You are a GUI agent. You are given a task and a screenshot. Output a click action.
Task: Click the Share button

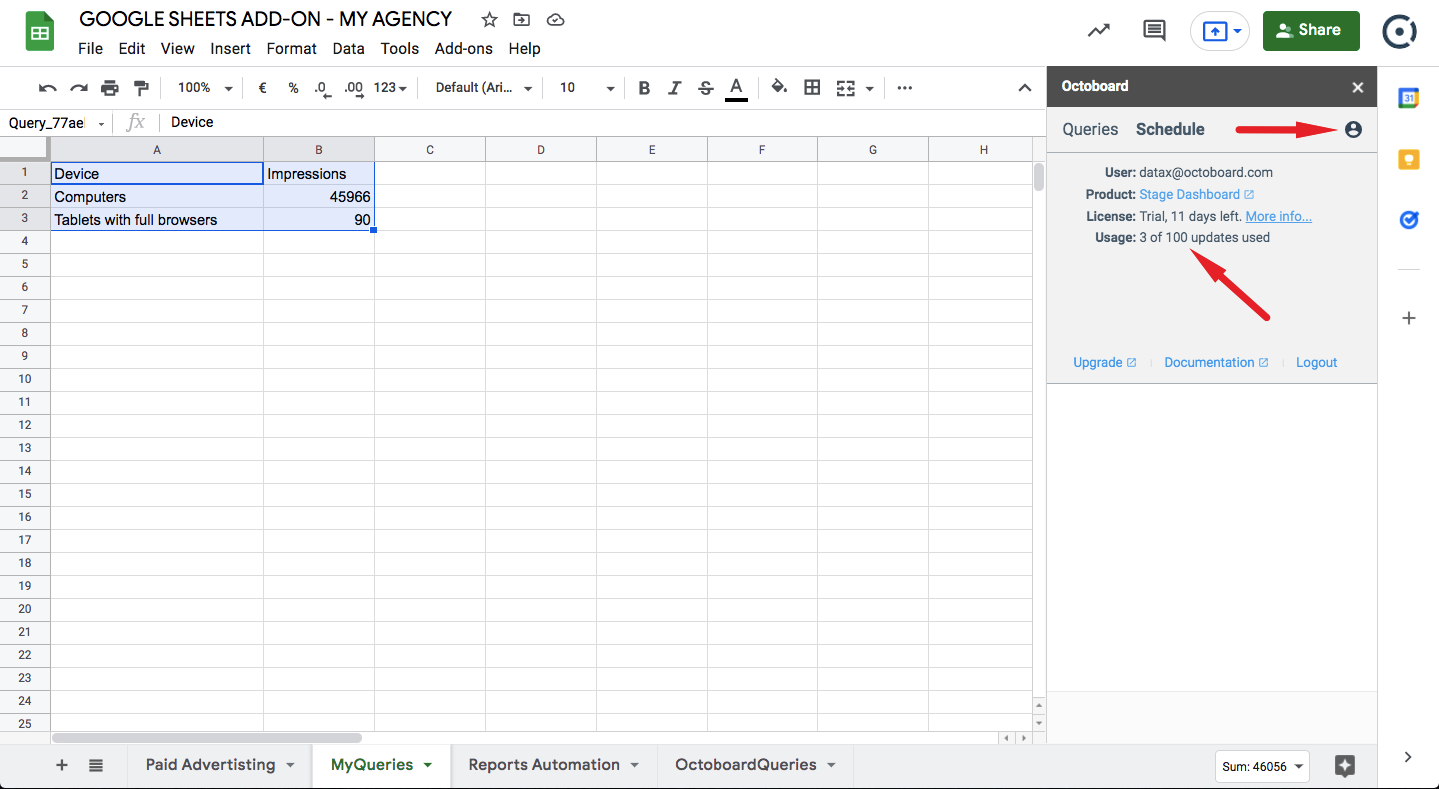coord(1311,31)
